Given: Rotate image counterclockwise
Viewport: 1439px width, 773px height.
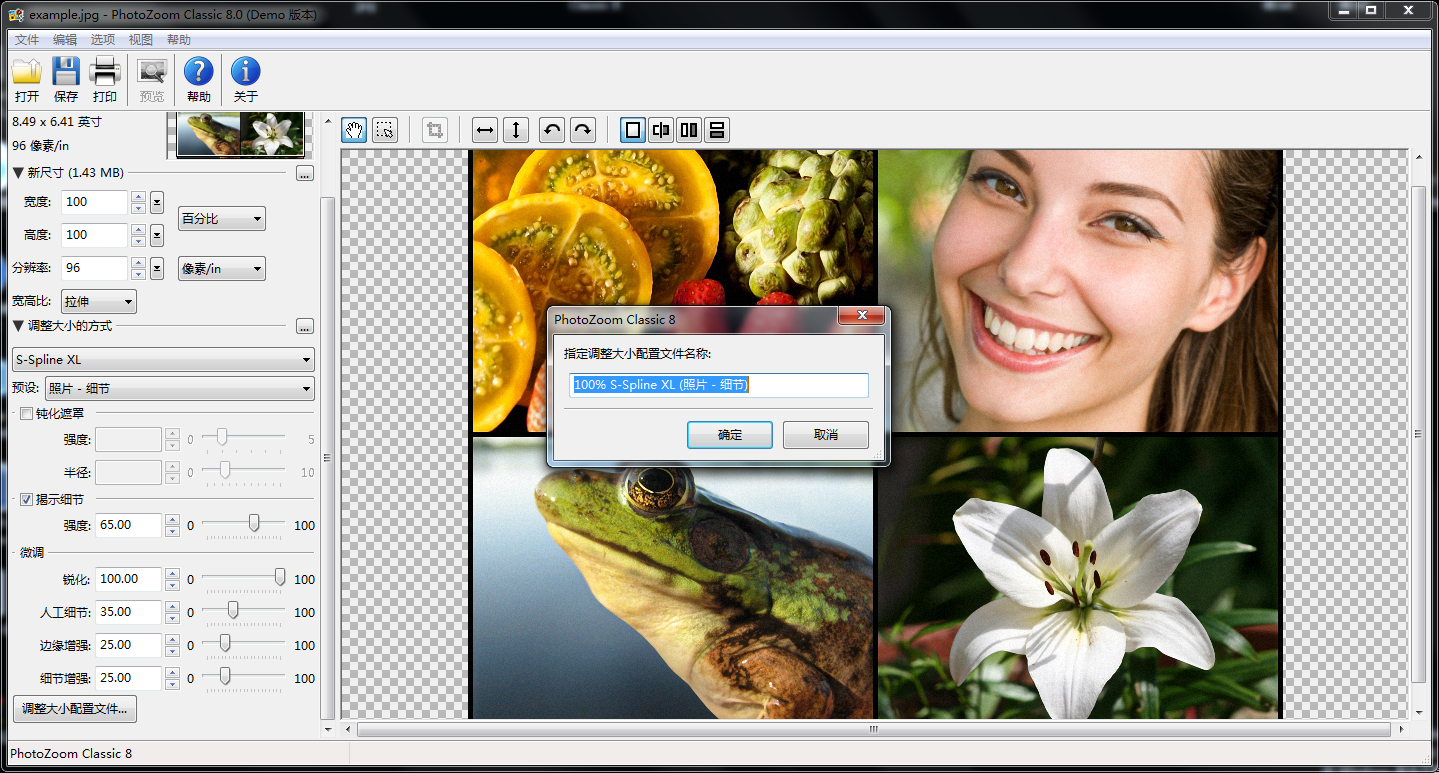Looking at the screenshot, I should tap(552, 130).
